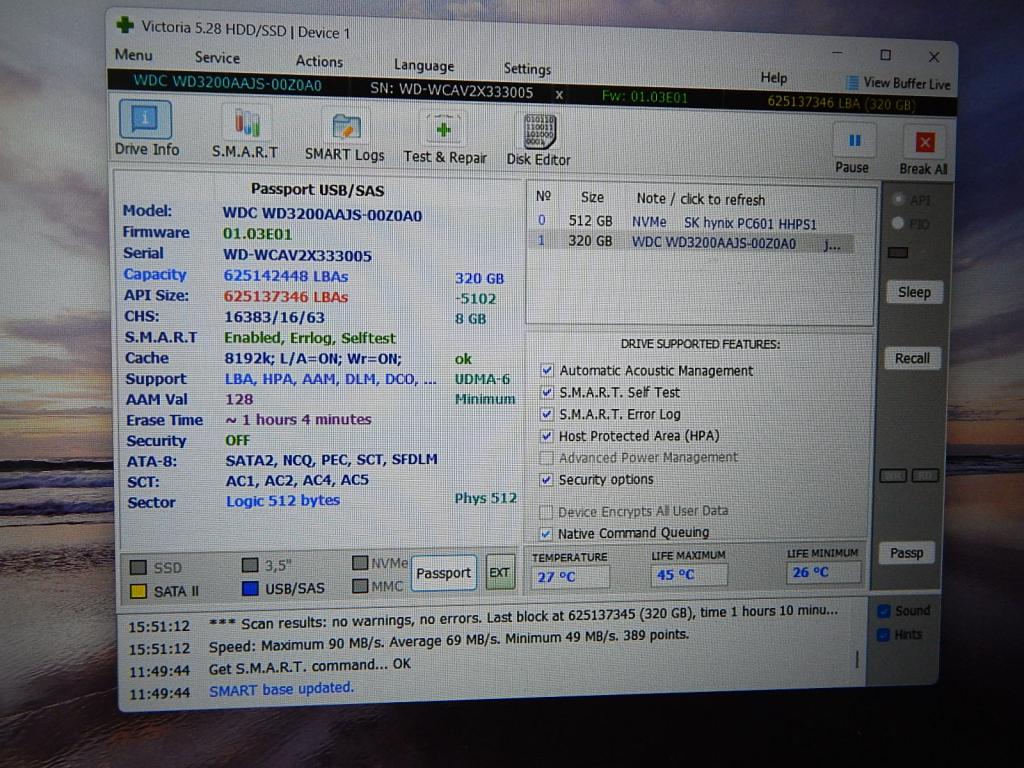Select the API radio button
Viewport: 1024px width, 768px height.
point(899,199)
